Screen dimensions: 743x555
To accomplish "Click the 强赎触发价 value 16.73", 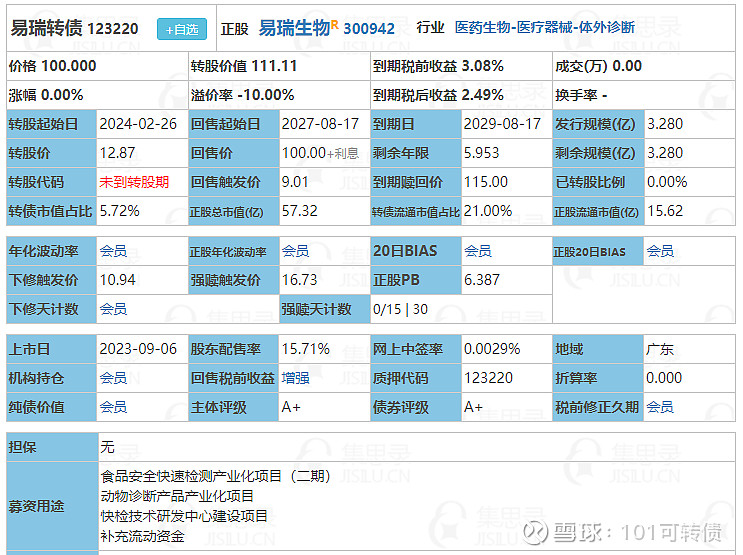I will (x=299, y=280).
